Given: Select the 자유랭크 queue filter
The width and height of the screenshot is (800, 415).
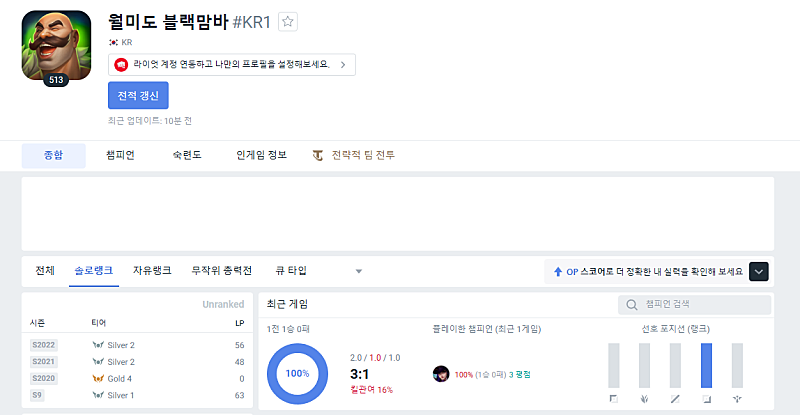Looking at the screenshot, I should pyautogui.click(x=152, y=270).
